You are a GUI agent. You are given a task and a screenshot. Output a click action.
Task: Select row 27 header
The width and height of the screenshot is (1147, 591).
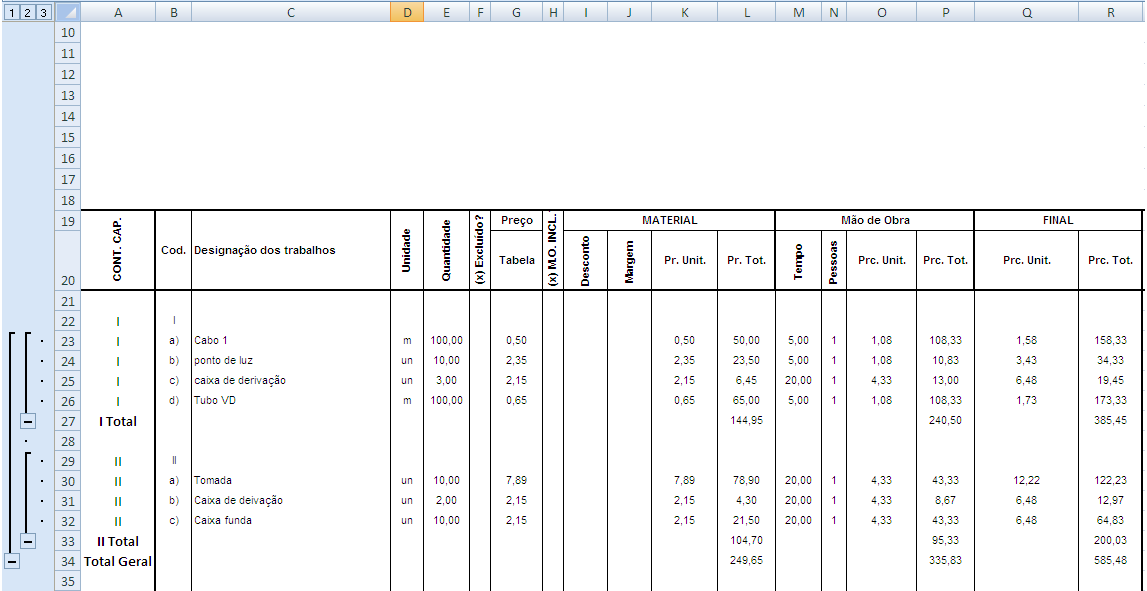[x=68, y=421]
